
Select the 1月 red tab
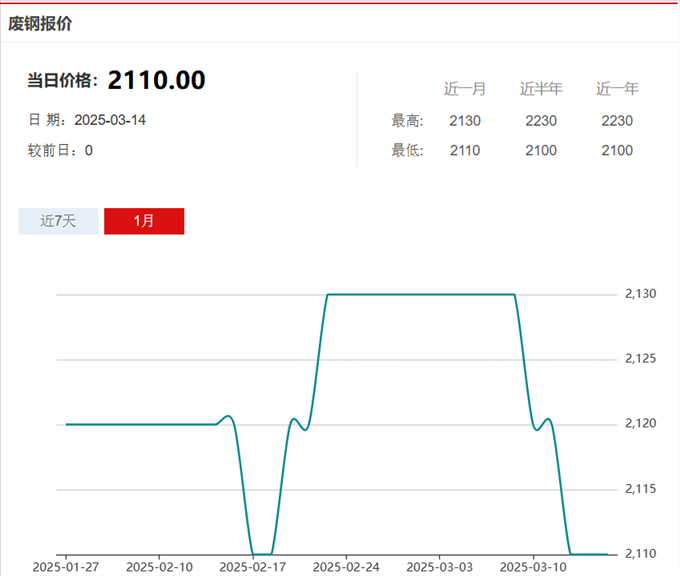tap(144, 221)
